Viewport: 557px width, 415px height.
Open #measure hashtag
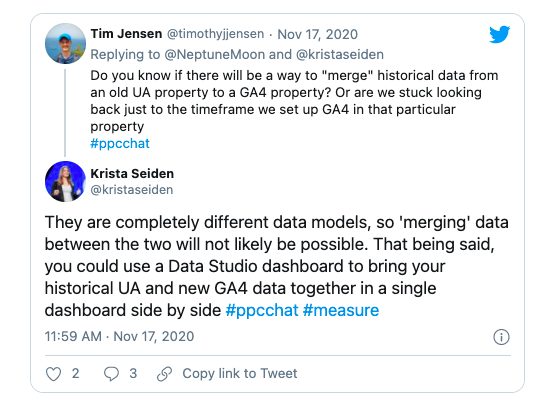point(341,310)
